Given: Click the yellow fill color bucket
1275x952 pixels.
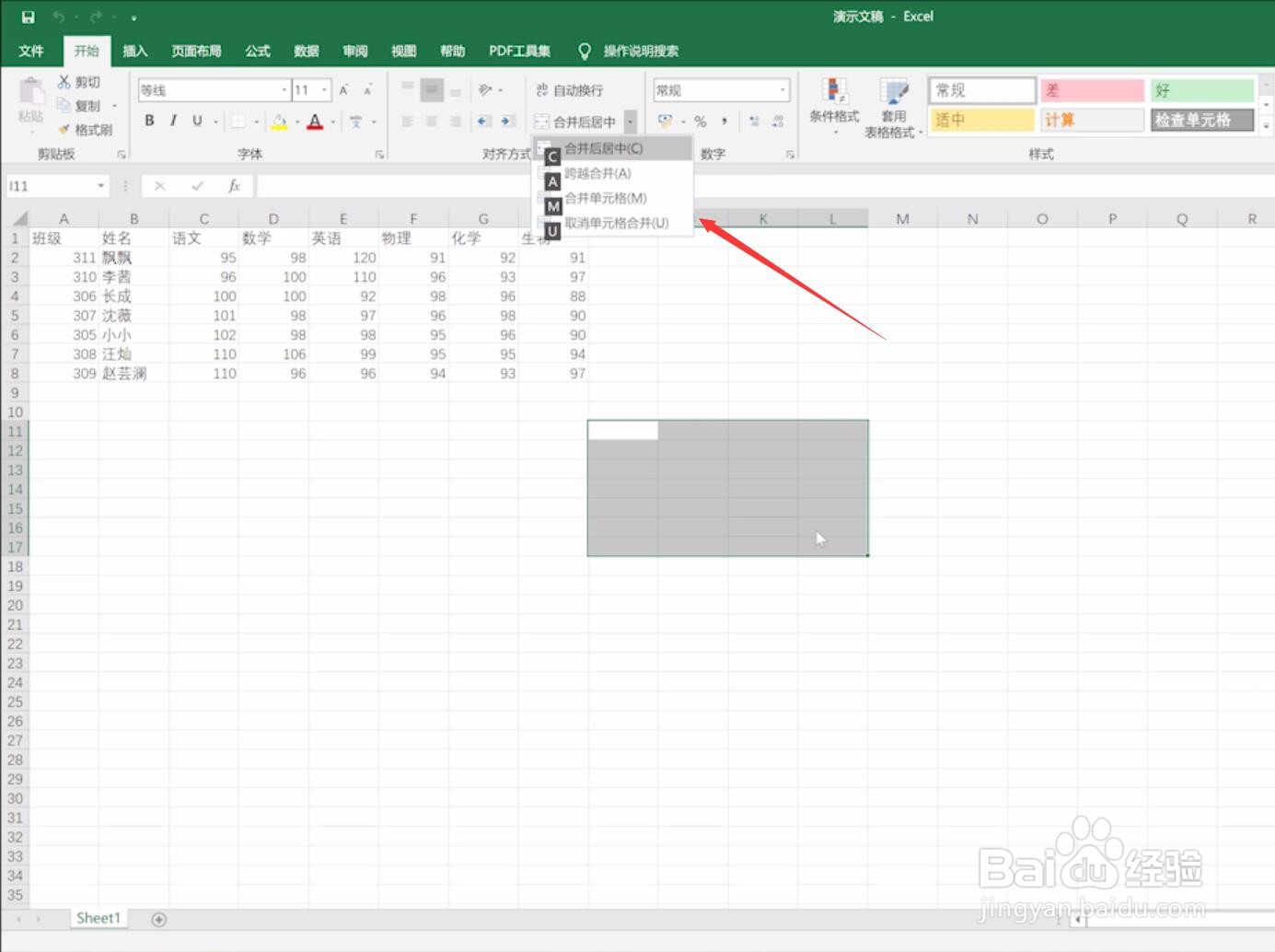Looking at the screenshot, I should pyautogui.click(x=279, y=121).
